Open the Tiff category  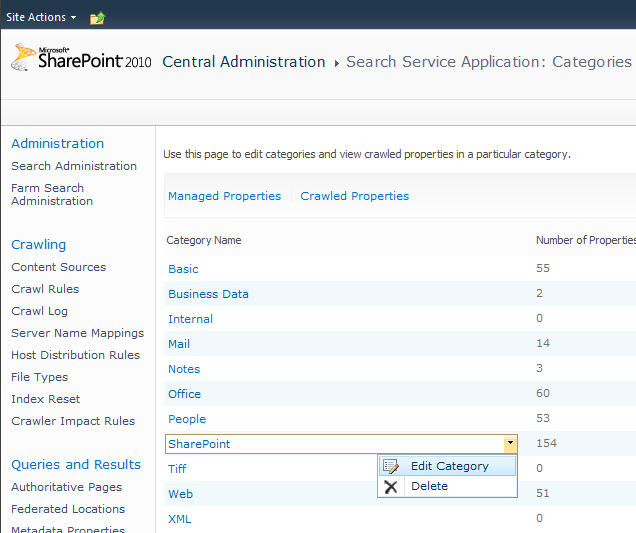(177, 469)
